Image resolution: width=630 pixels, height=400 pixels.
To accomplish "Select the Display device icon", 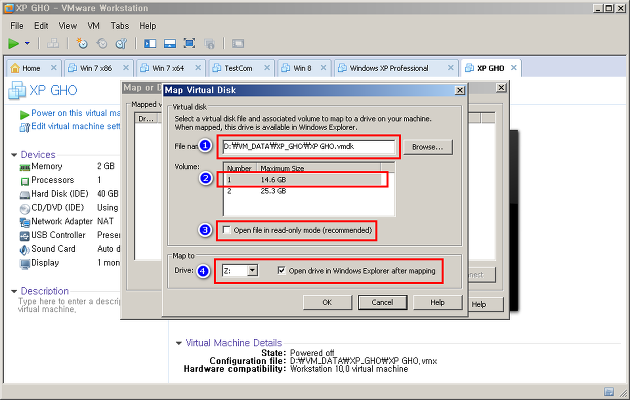I will point(25,264).
